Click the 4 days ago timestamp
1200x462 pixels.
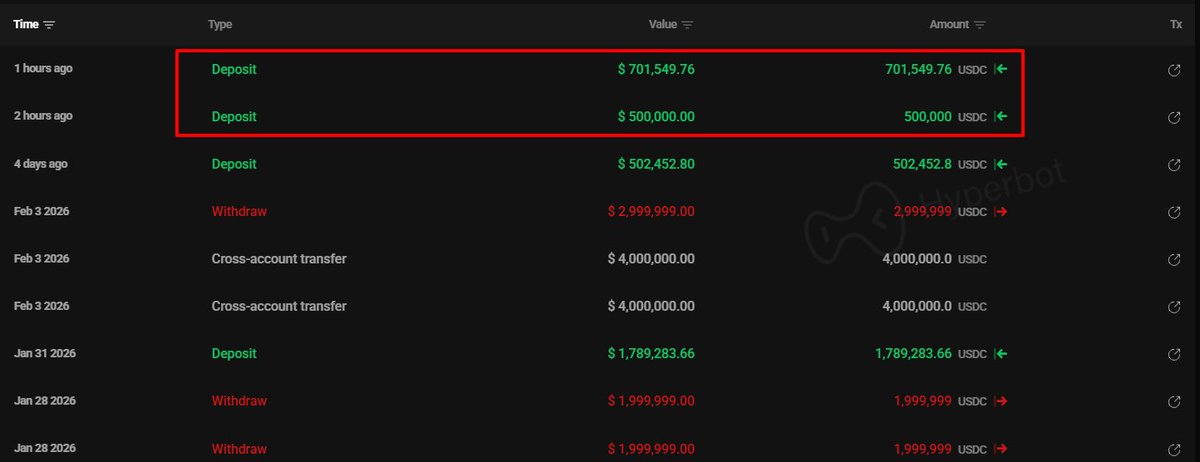click(x=43, y=163)
